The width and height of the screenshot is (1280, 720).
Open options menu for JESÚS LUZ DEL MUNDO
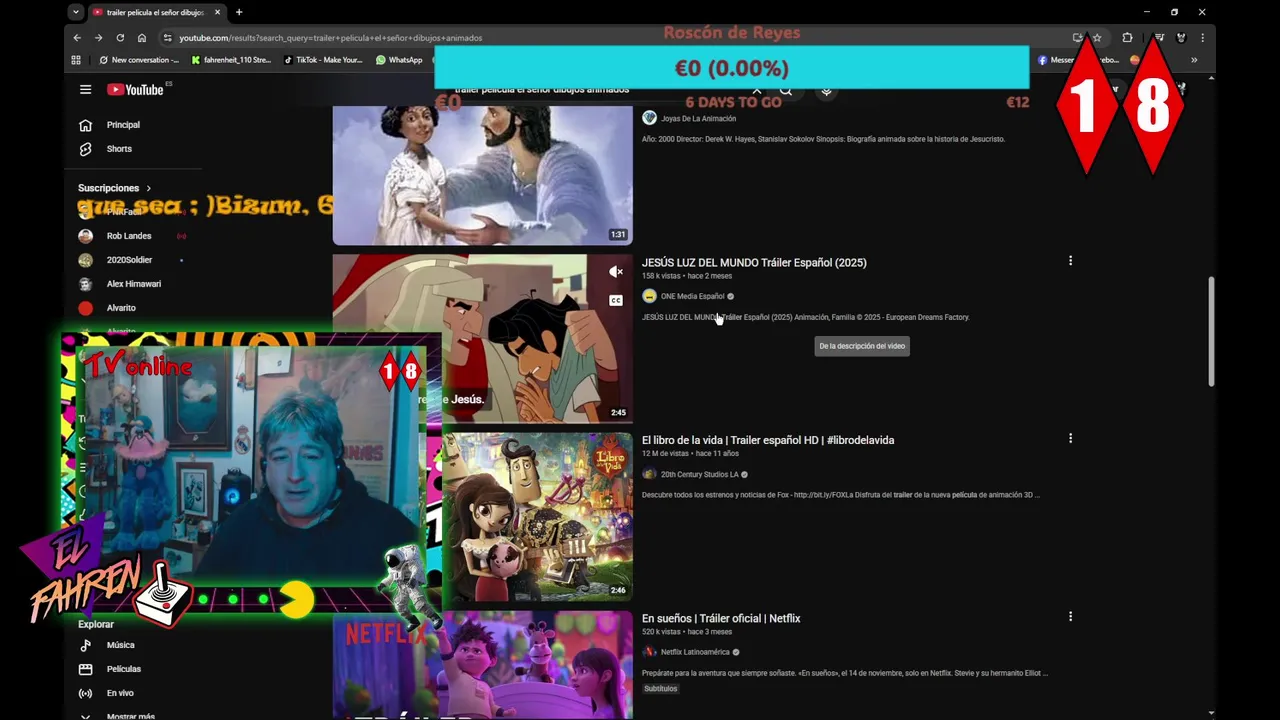pyautogui.click(x=1070, y=261)
